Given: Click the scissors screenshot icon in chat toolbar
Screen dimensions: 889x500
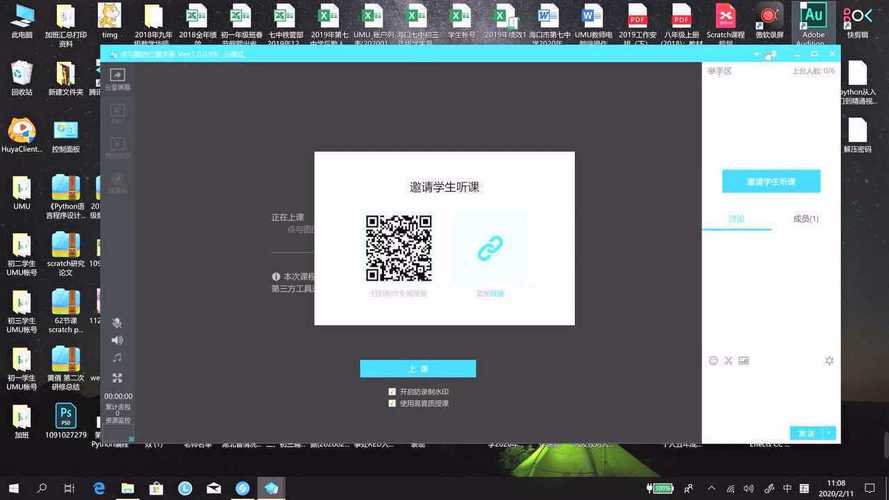Looking at the screenshot, I should click(x=729, y=361).
